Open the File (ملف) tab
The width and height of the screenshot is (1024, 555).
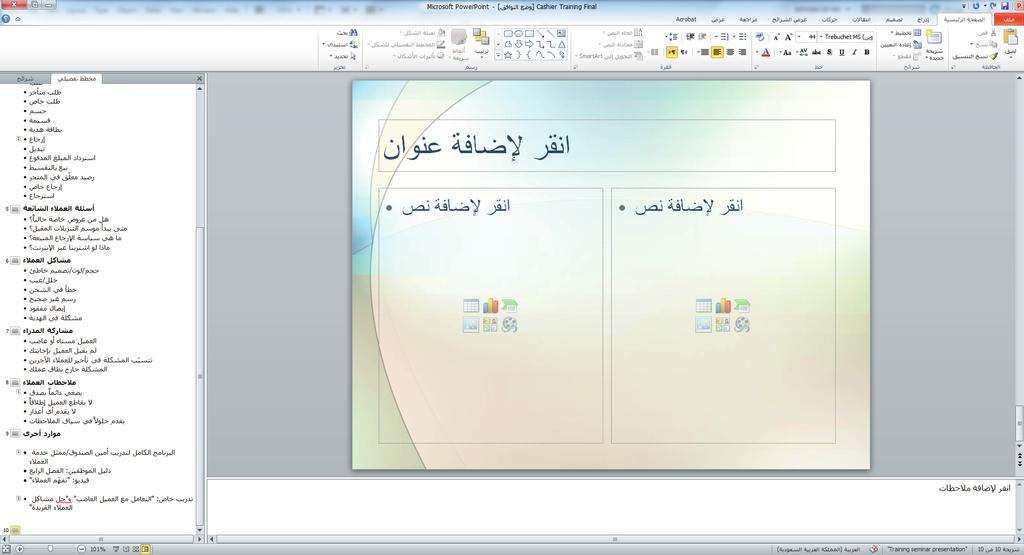(x=1009, y=20)
